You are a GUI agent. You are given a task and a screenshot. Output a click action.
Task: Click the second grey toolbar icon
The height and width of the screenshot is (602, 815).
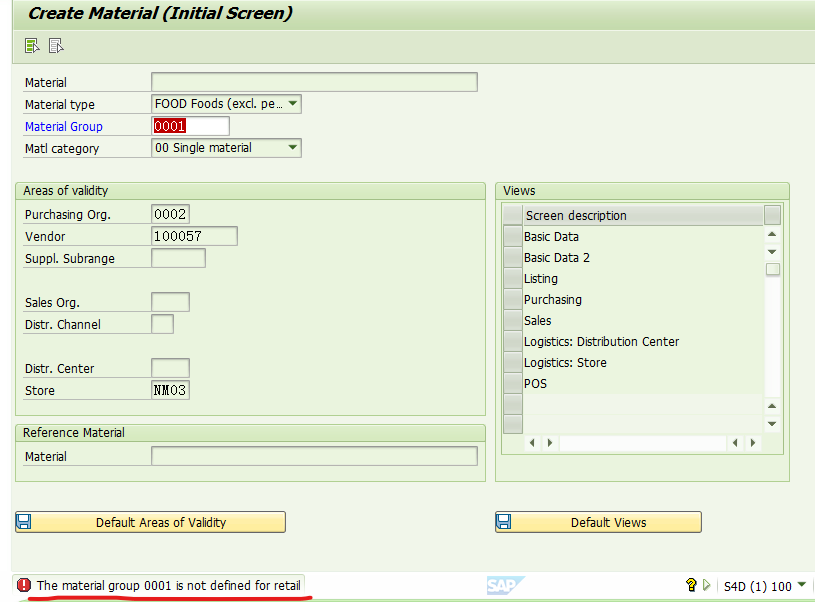tap(56, 46)
